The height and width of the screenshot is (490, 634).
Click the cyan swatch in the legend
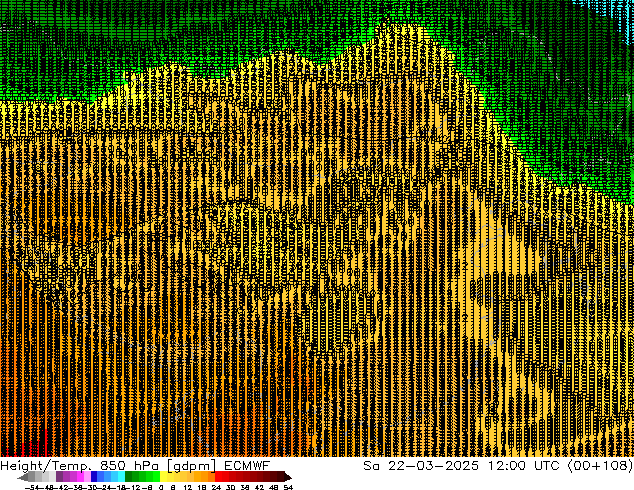click(x=121, y=476)
